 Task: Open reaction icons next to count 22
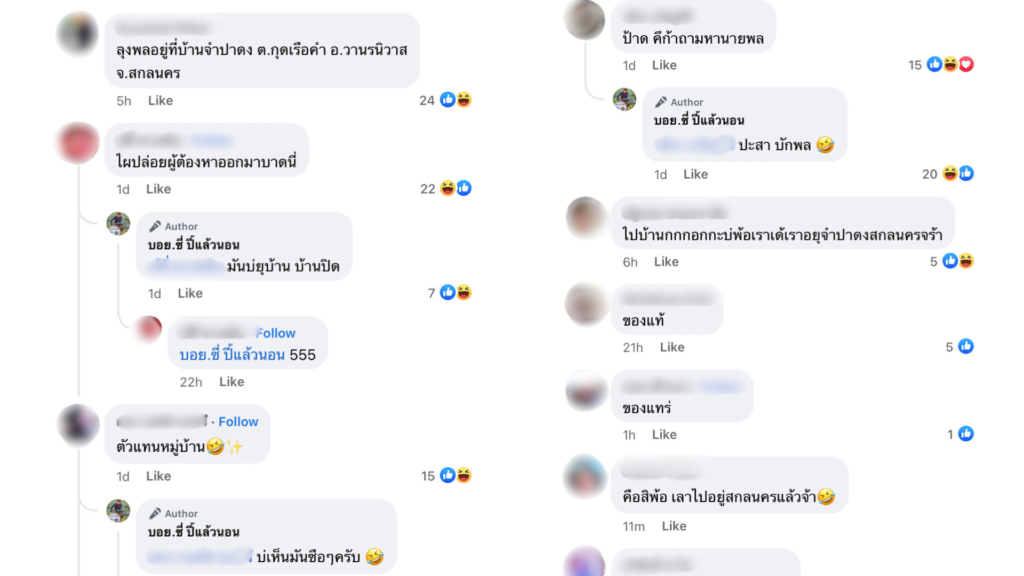click(x=456, y=189)
